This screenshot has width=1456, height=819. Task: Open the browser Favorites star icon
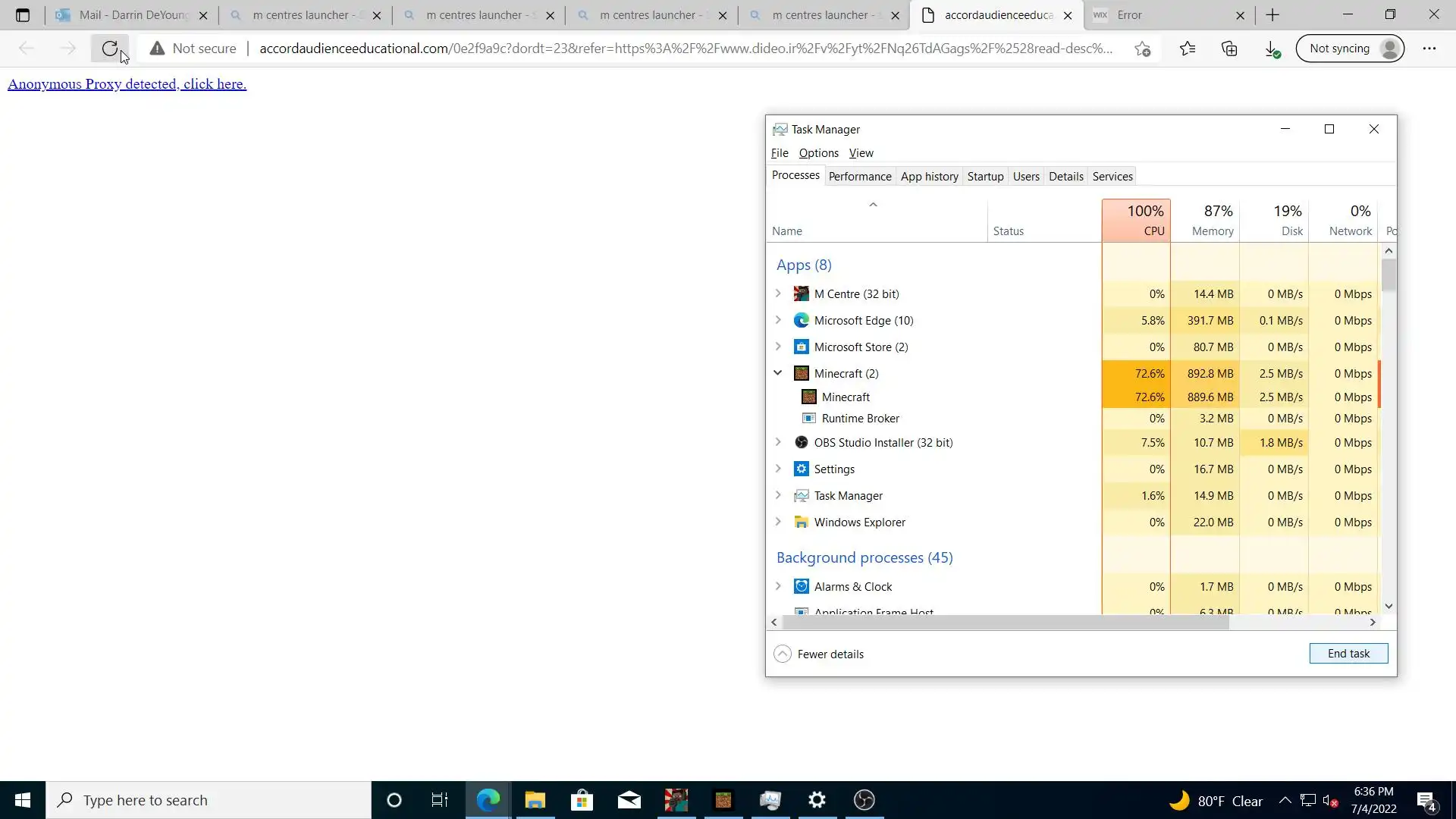coord(1188,49)
